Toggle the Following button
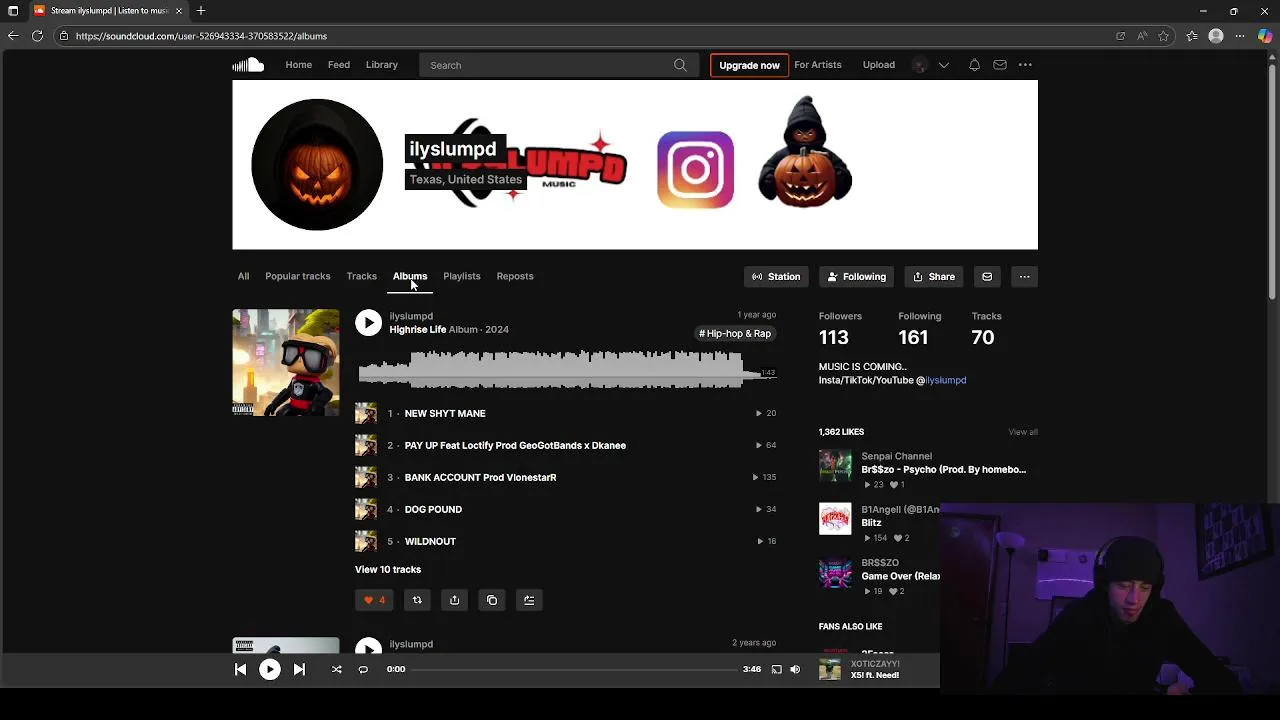The width and height of the screenshot is (1280, 720). coord(857,277)
